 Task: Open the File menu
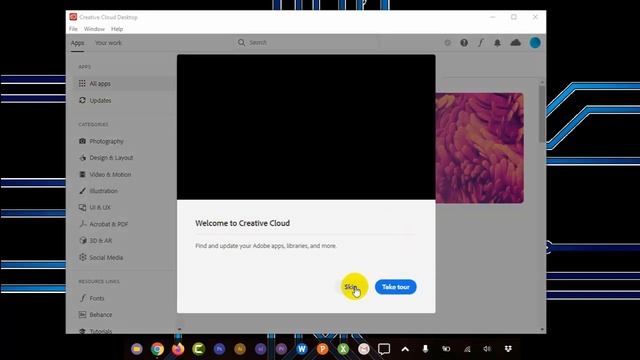pyautogui.click(x=73, y=29)
